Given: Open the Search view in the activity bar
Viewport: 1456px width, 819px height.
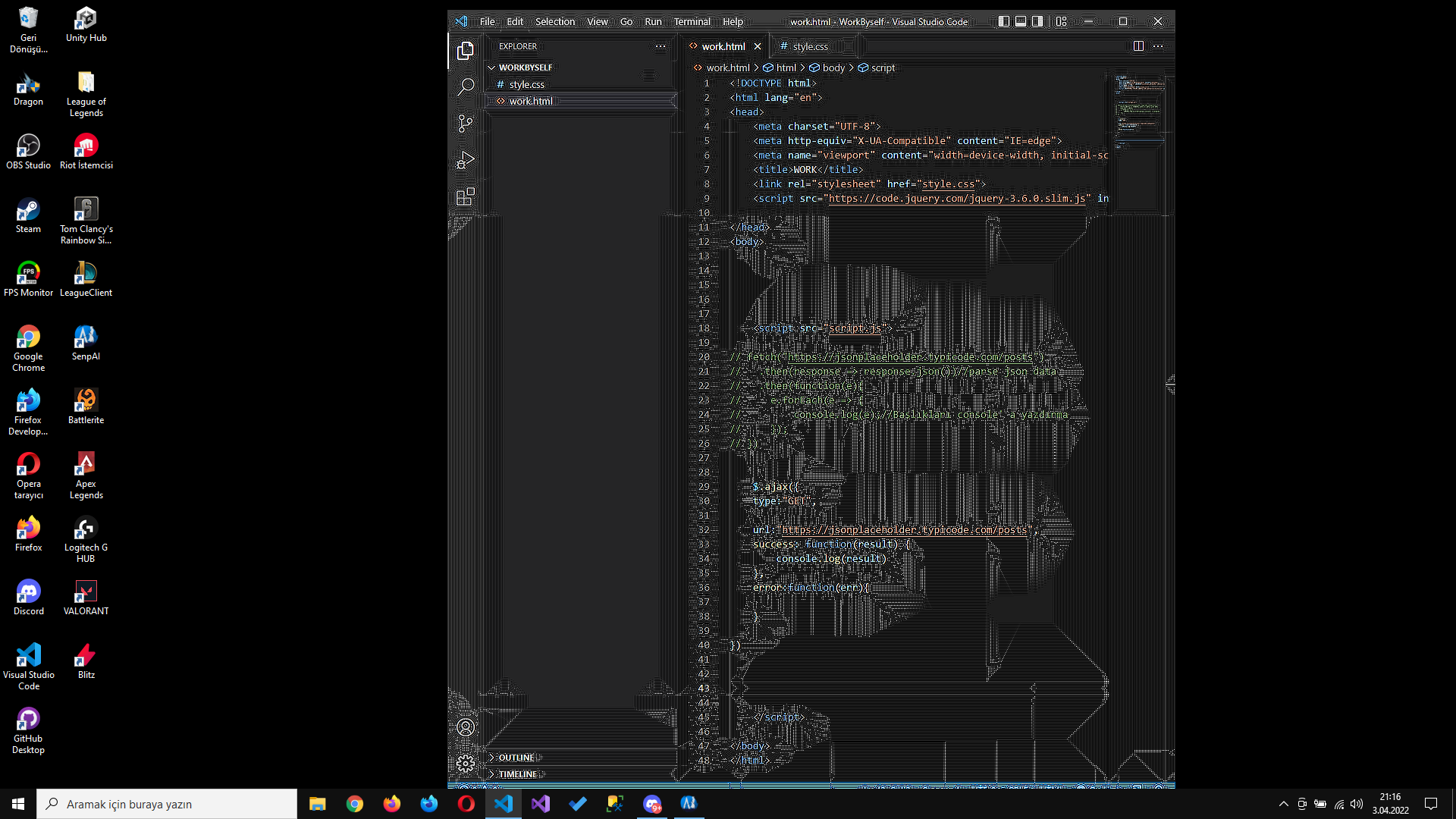Looking at the screenshot, I should point(466,86).
